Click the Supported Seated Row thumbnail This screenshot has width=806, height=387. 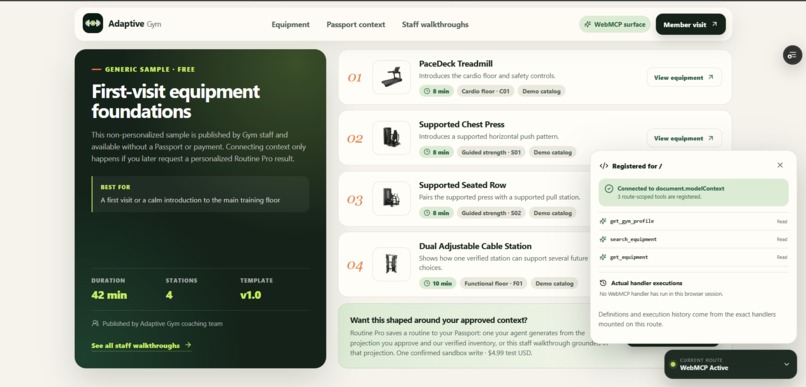click(391, 198)
